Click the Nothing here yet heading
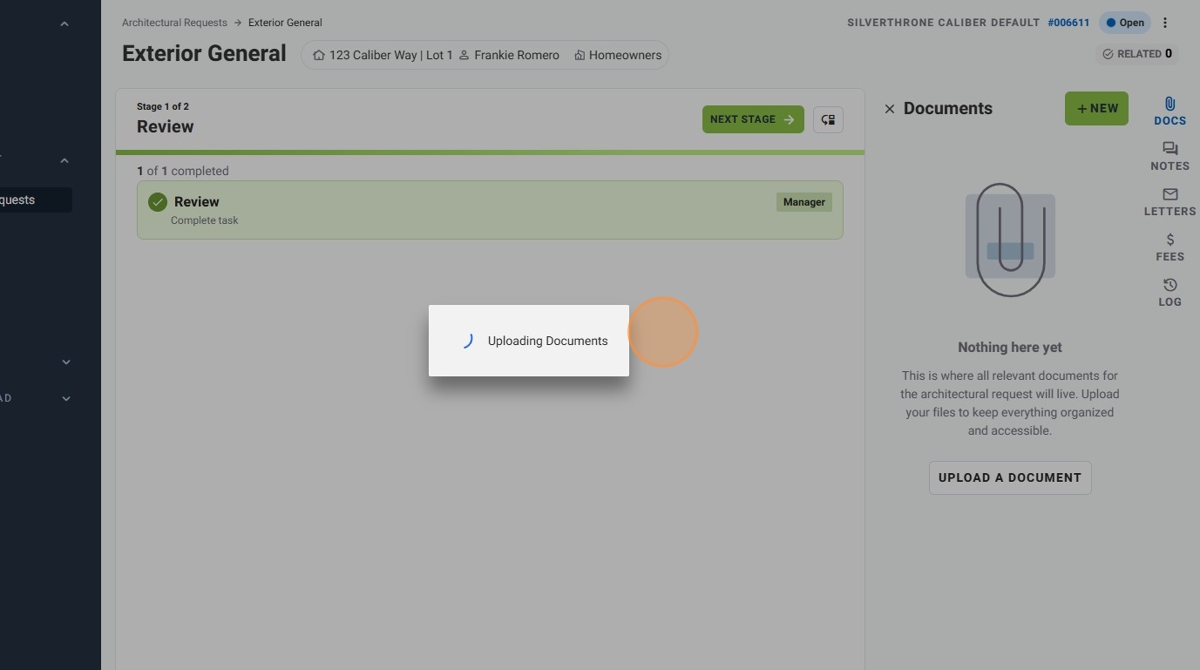Image resolution: width=1200 pixels, height=670 pixels. pyautogui.click(x=1010, y=347)
